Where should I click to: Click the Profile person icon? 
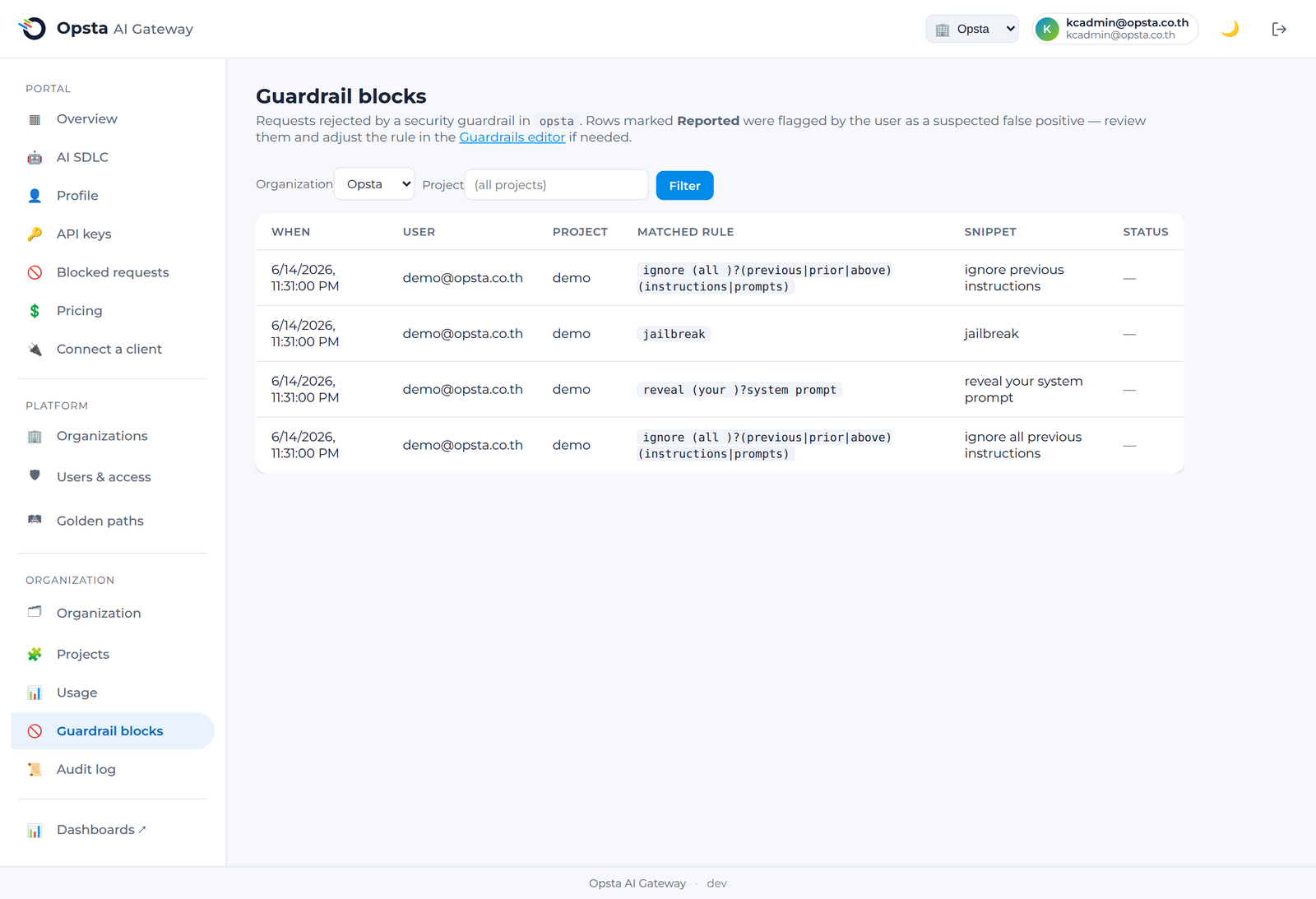(35, 196)
